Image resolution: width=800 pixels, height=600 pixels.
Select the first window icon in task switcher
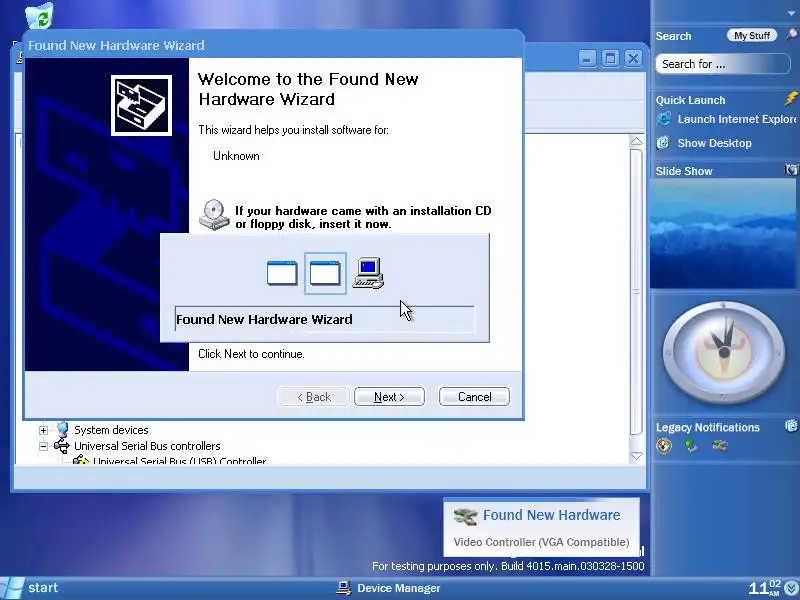coord(282,273)
